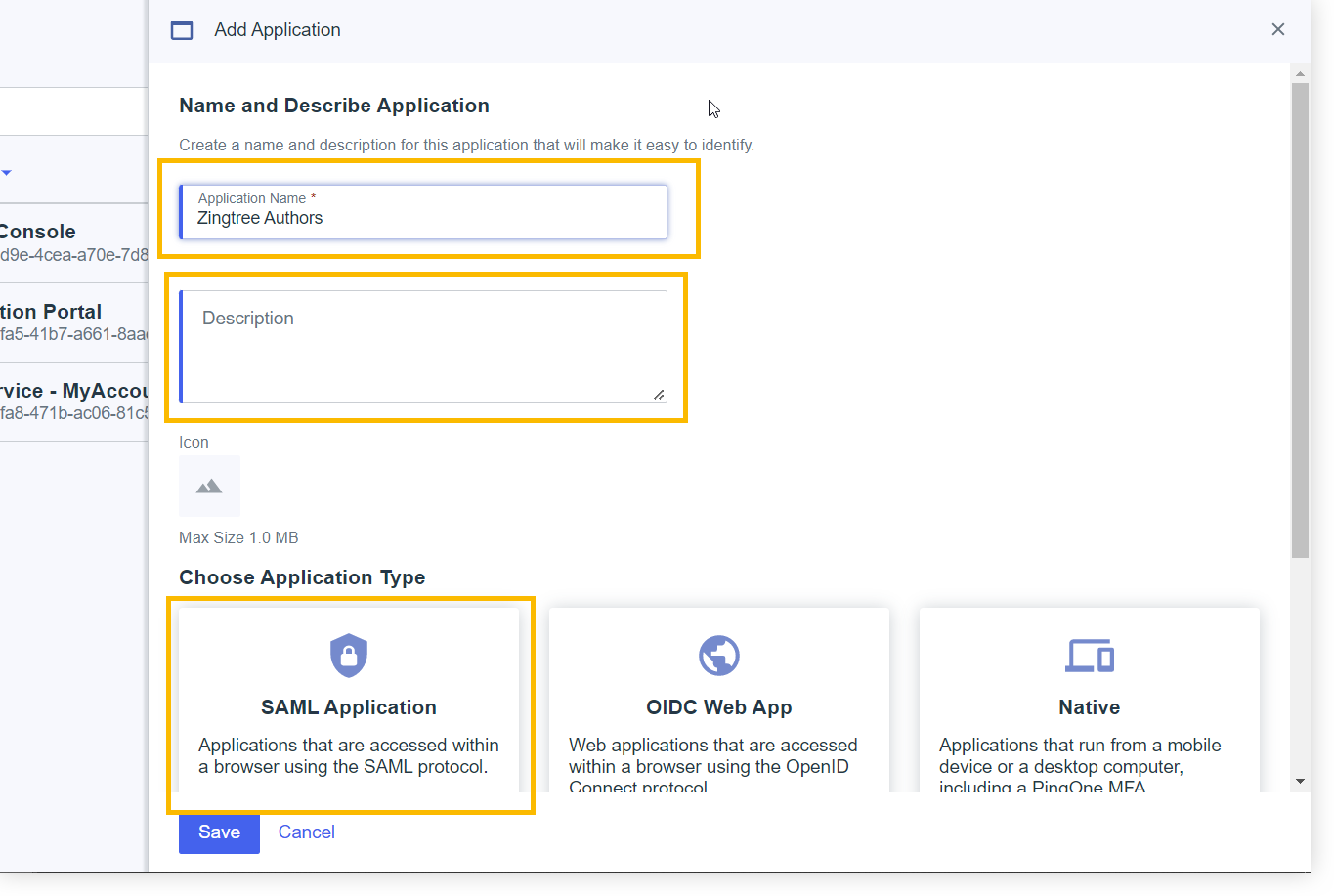
Task: Click the 'Name and Describe Application' heading
Action: pyautogui.click(x=334, y=106)
